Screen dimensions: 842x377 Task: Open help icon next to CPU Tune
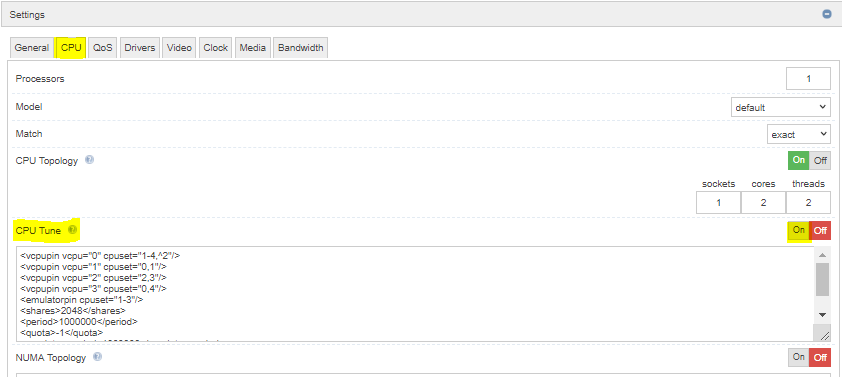click(72, 230)
